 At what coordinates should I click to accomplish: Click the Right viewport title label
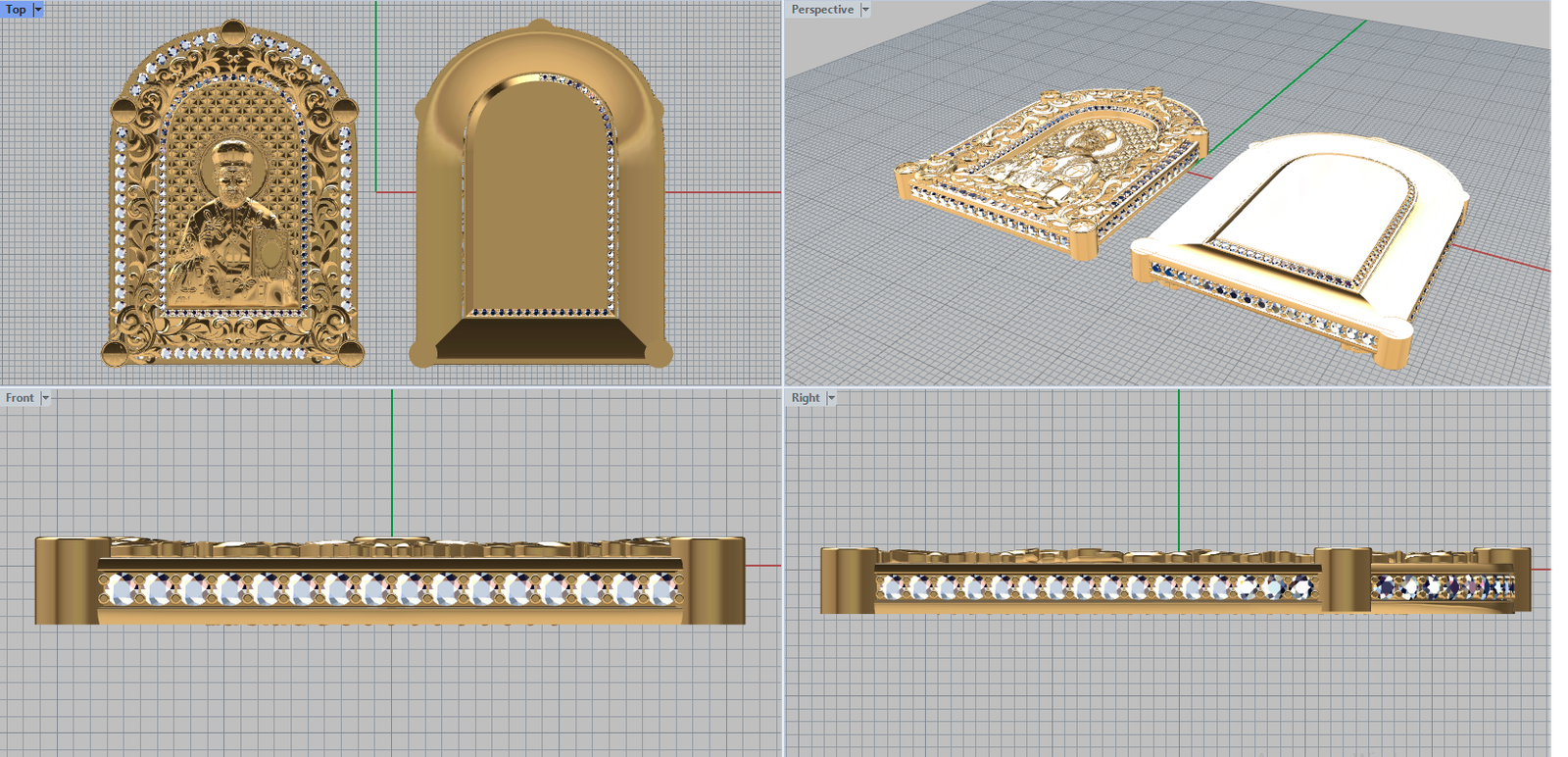point(806,397)
